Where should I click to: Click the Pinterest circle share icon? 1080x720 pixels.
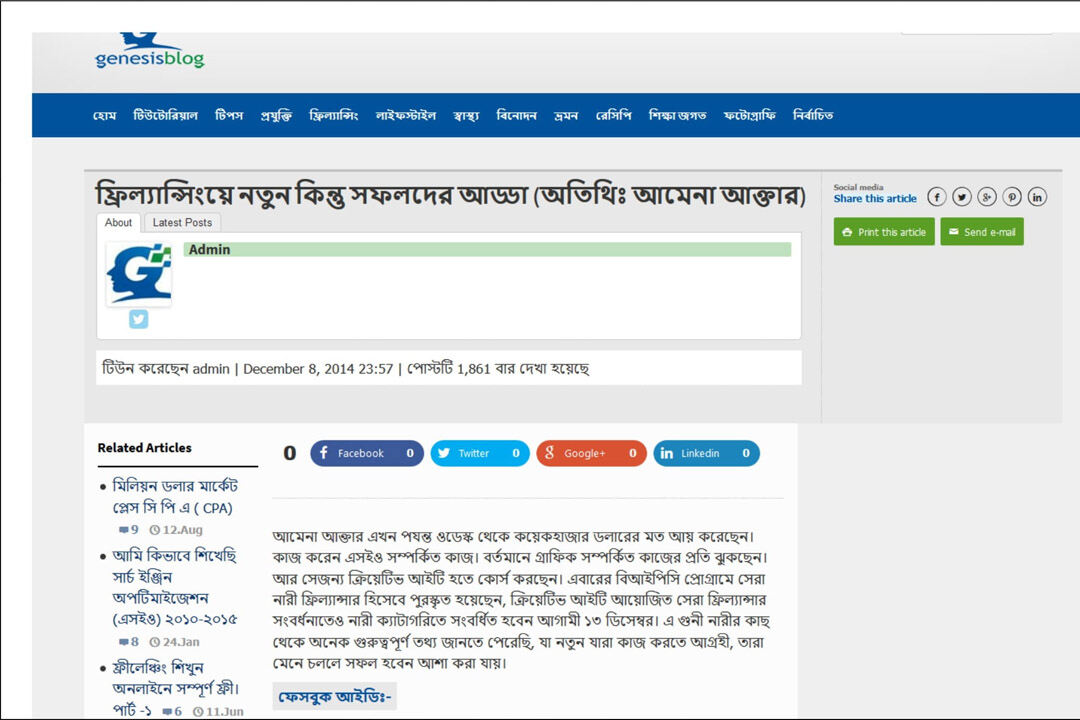(x=1012, y=197)
